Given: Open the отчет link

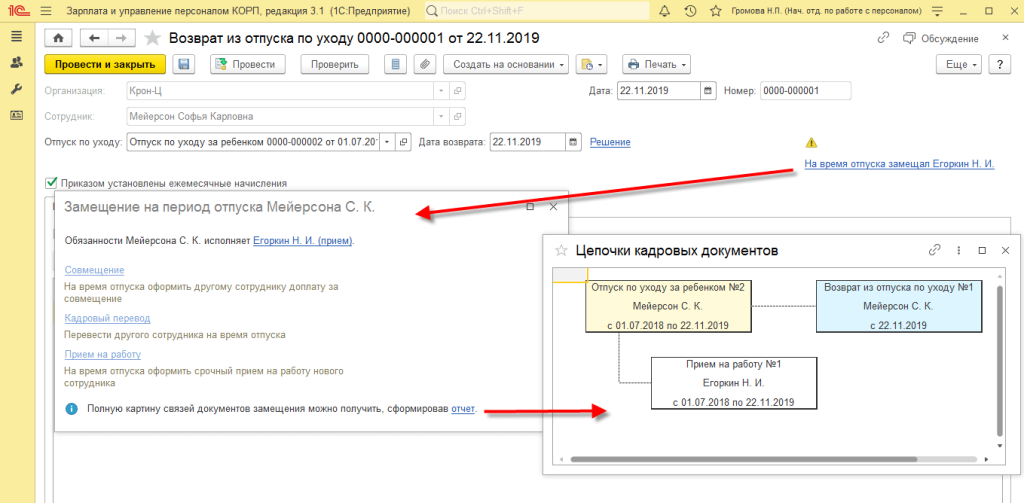Looking at the screenshot, I should 463,409.
